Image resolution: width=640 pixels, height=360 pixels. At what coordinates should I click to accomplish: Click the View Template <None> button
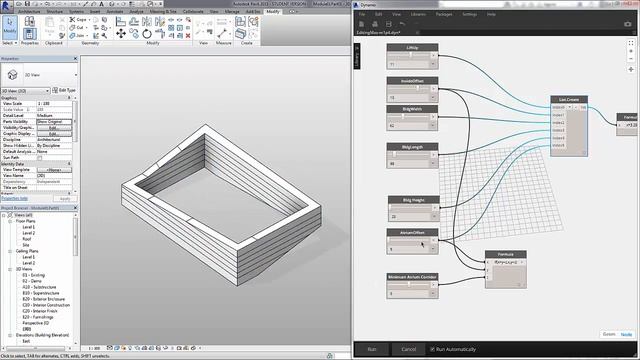click(x=54, y=170)
